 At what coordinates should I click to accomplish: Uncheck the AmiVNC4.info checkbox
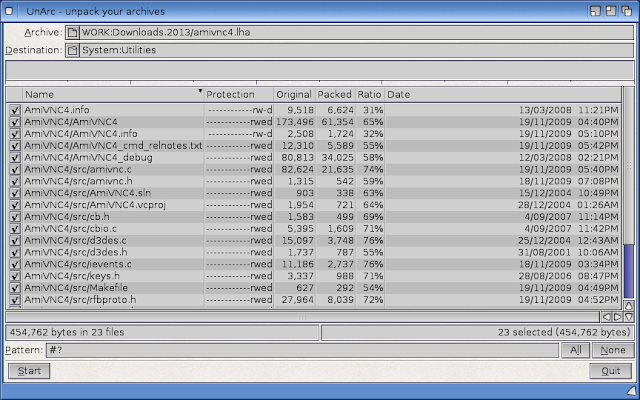(15, 109)
